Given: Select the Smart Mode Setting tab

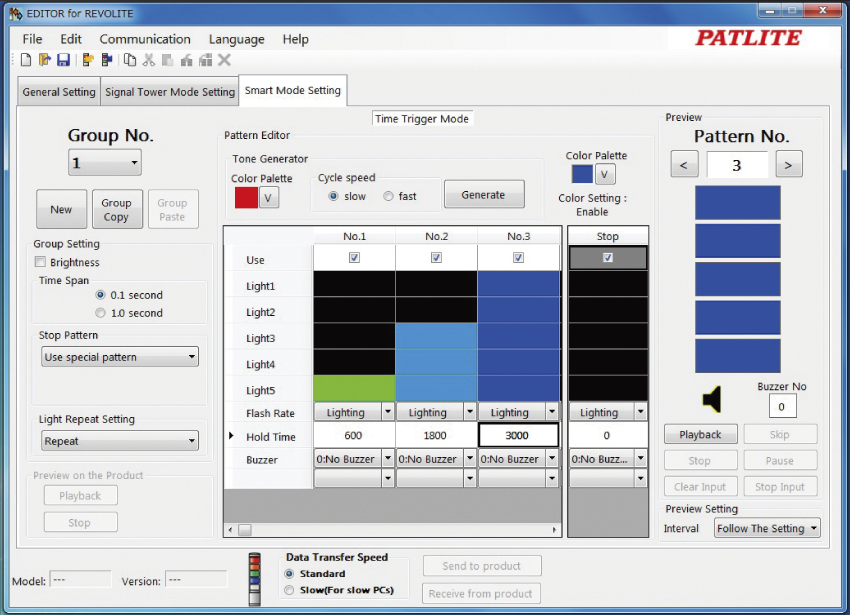Looking at the screenshot, I should (x=293, y=90).
